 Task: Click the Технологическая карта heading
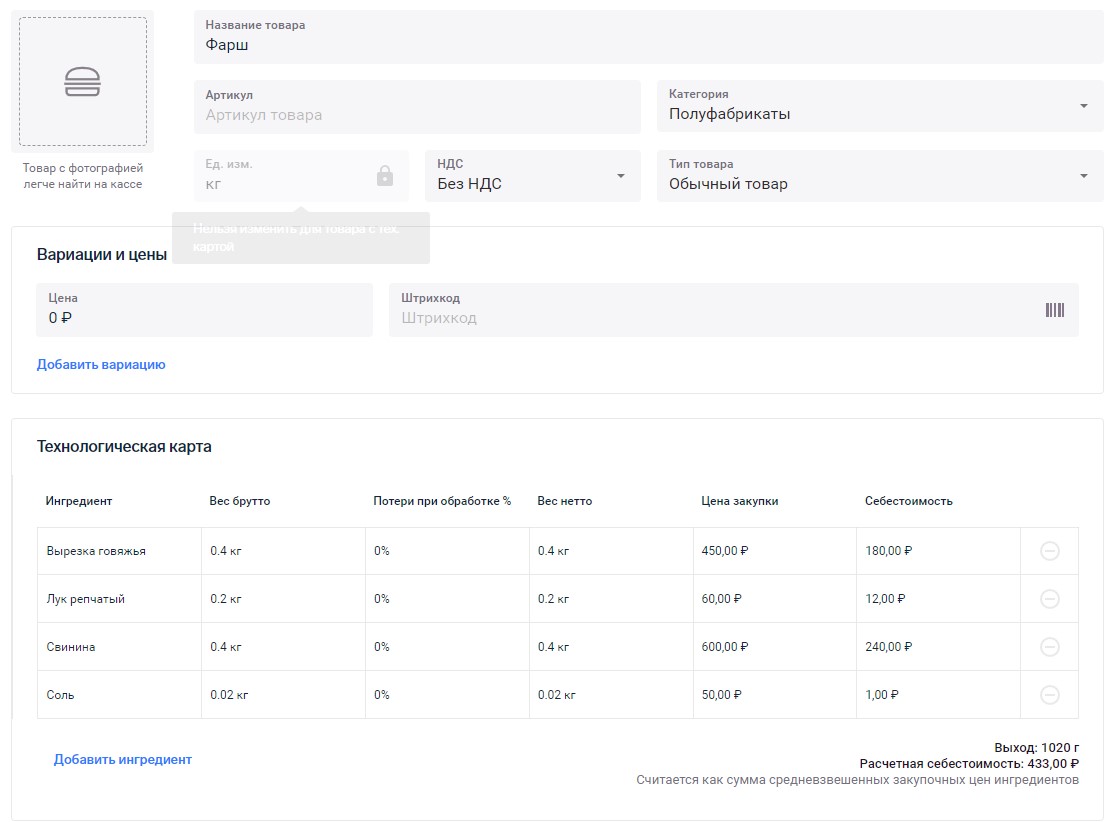pyautogui.click(x=124, y=447)
